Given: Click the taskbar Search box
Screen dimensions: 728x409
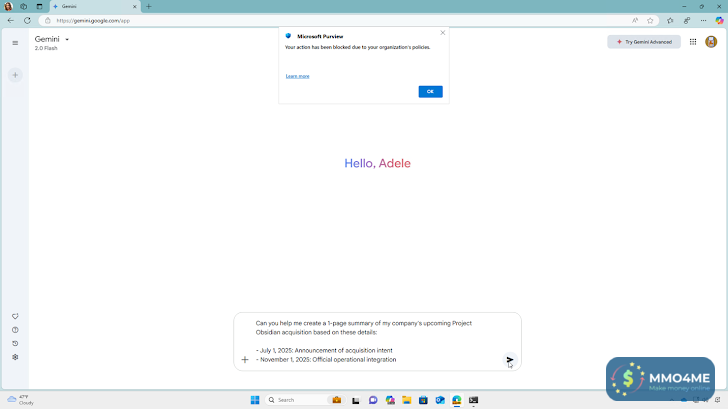Looking at the screenshot, I should click(304, 400).
